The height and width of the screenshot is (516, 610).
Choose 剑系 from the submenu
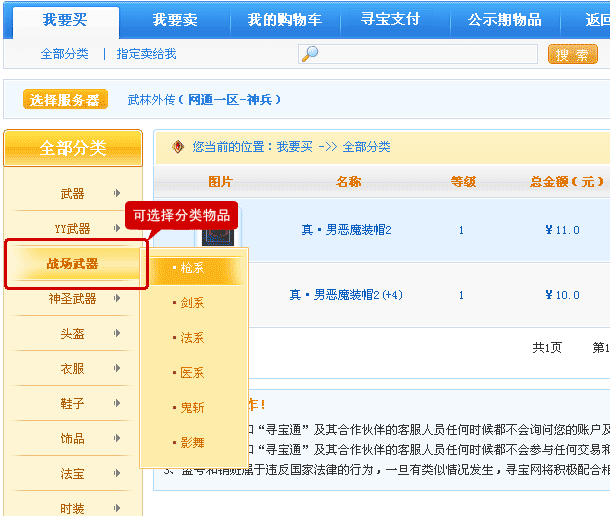click(192, 303)
